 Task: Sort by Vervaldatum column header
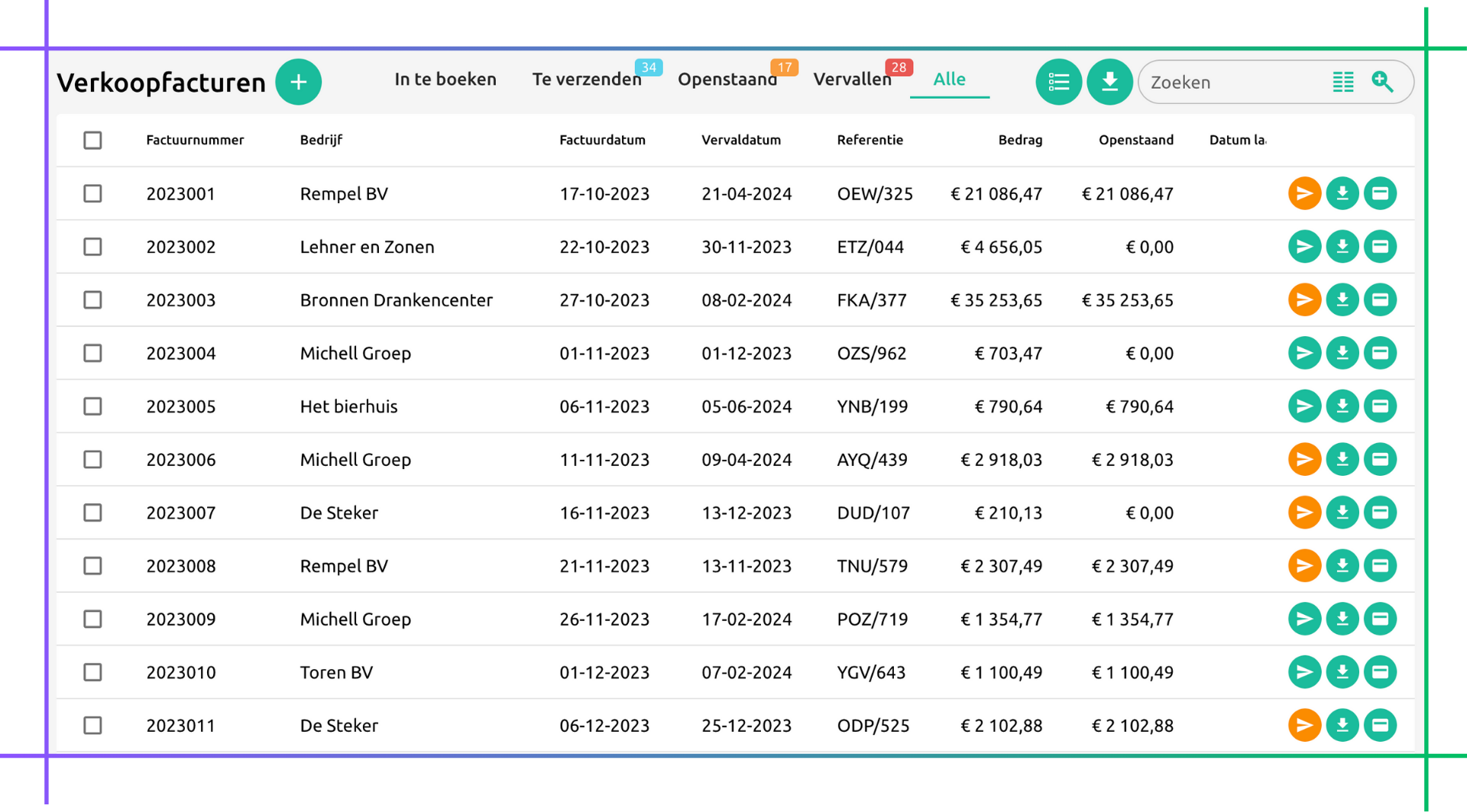741,140
